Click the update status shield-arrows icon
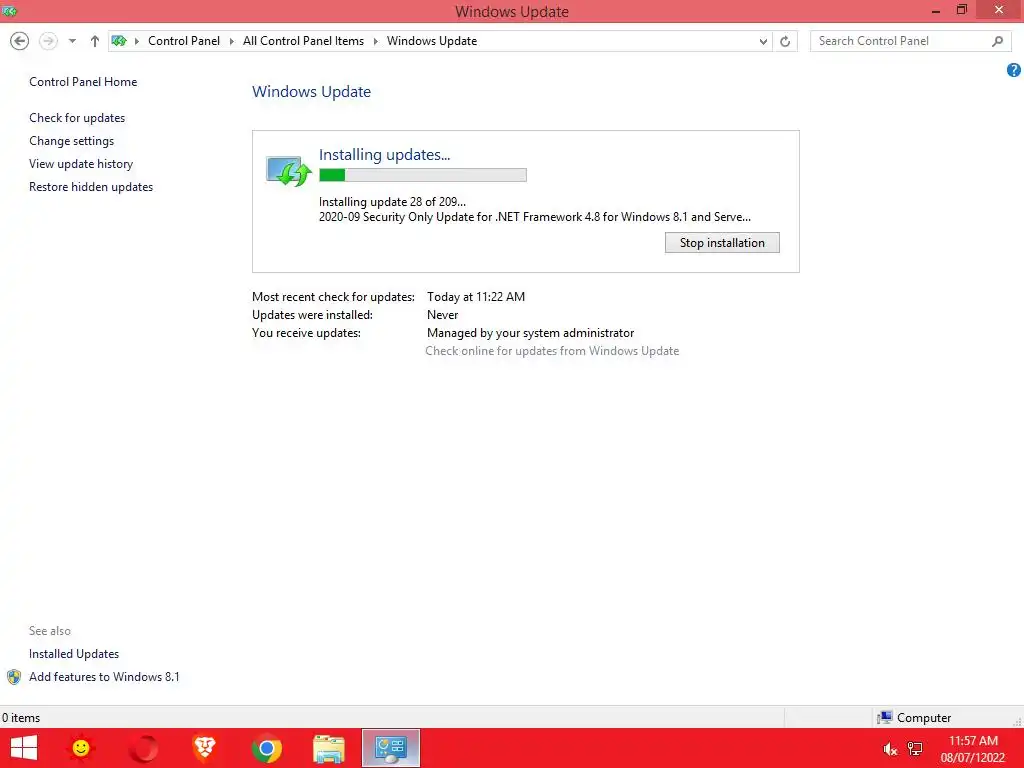1024x768 pixels. tap(288, 171)
